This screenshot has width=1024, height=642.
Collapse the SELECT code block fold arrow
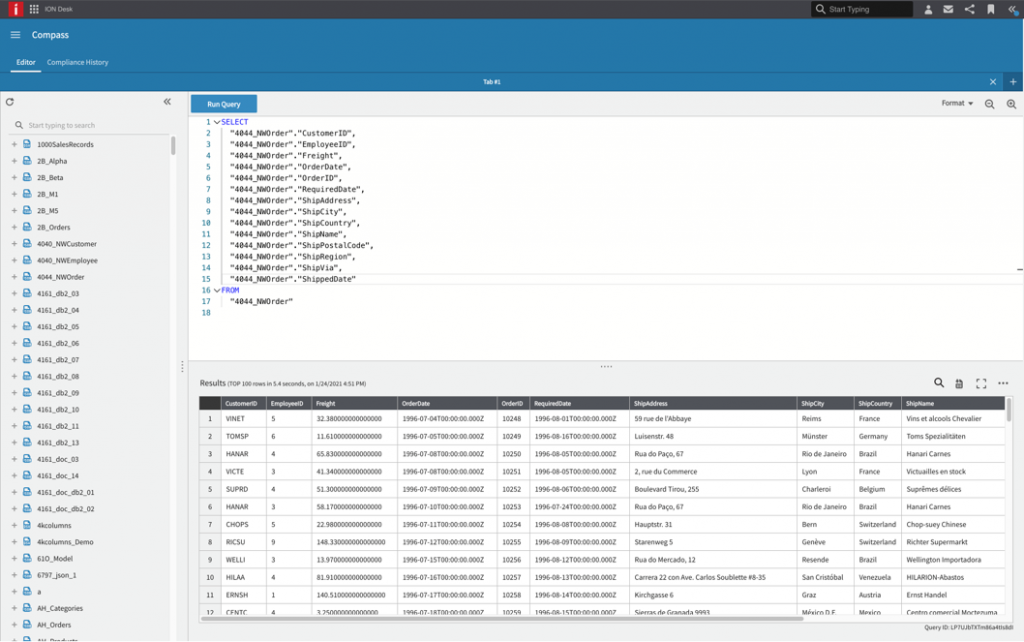tap(216, 122)
